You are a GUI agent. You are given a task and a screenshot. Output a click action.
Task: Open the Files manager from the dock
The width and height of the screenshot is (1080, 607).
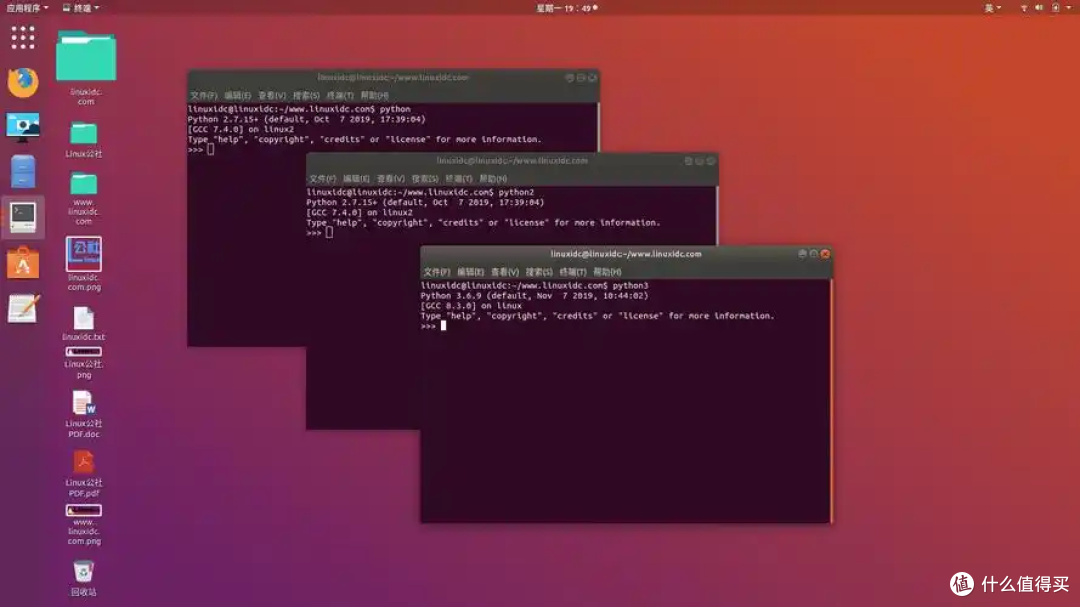point(23,172)
